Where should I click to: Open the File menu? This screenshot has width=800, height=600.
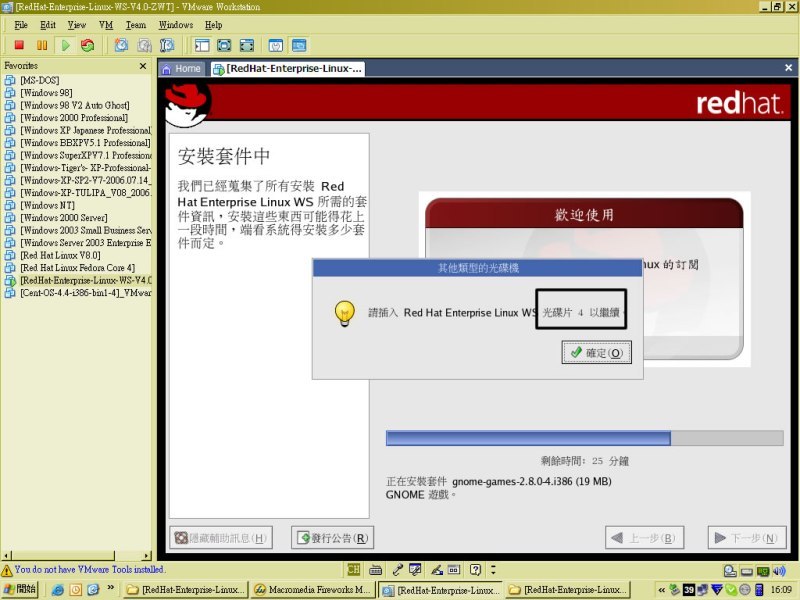point(21,25)
